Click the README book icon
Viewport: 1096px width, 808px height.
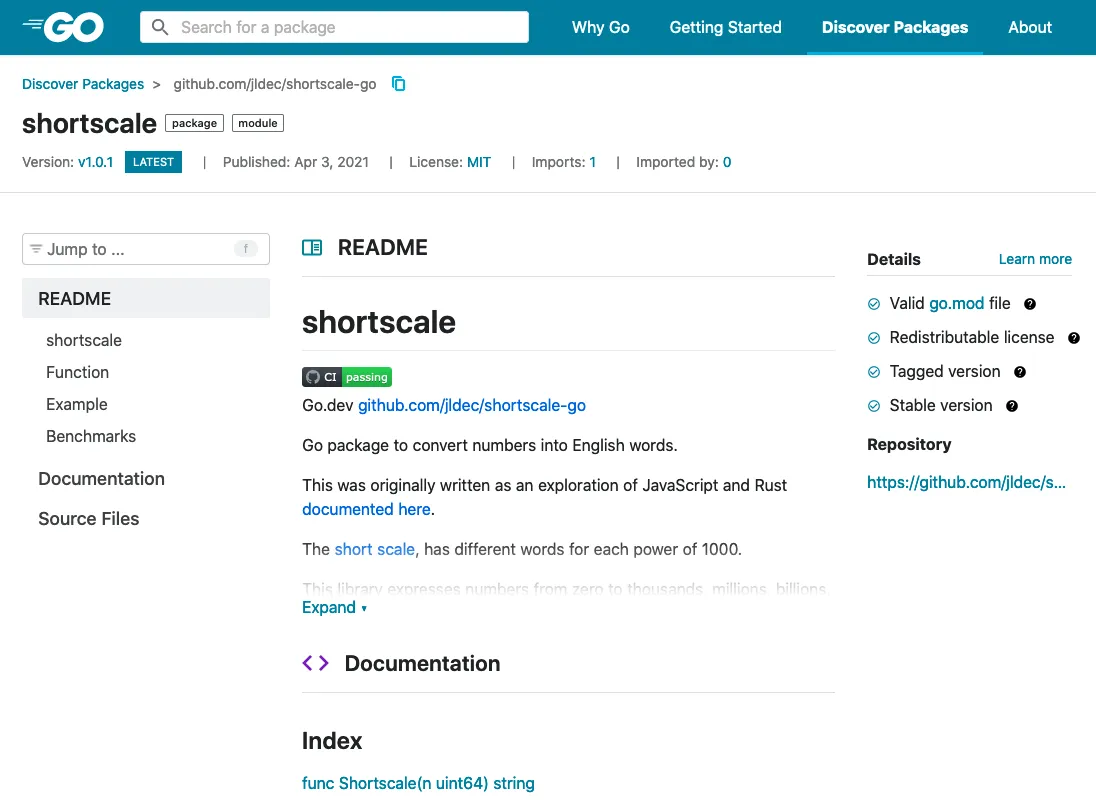pyautogui.click(x=312, y=246)
